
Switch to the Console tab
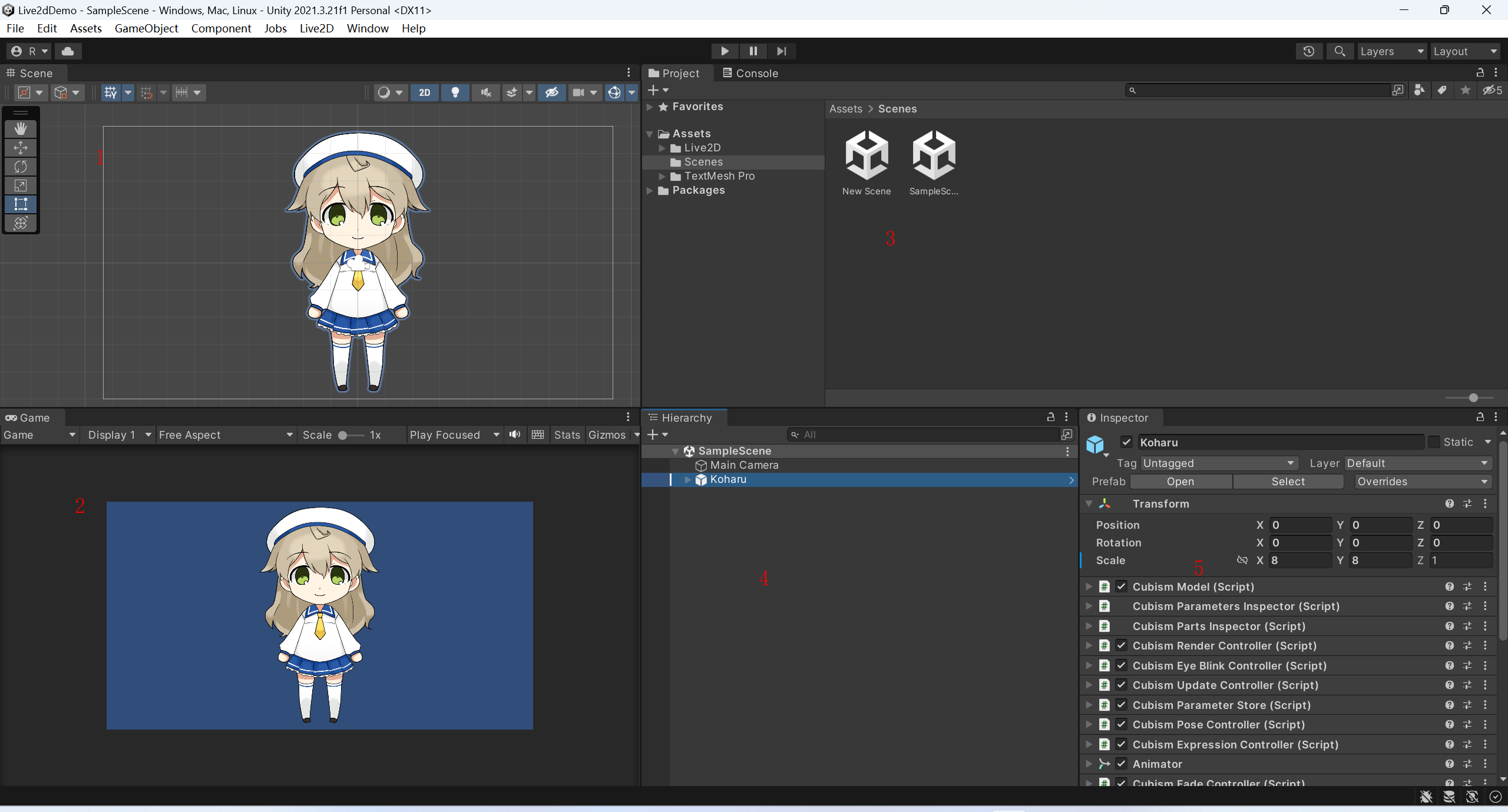click(x=750, y=73)
